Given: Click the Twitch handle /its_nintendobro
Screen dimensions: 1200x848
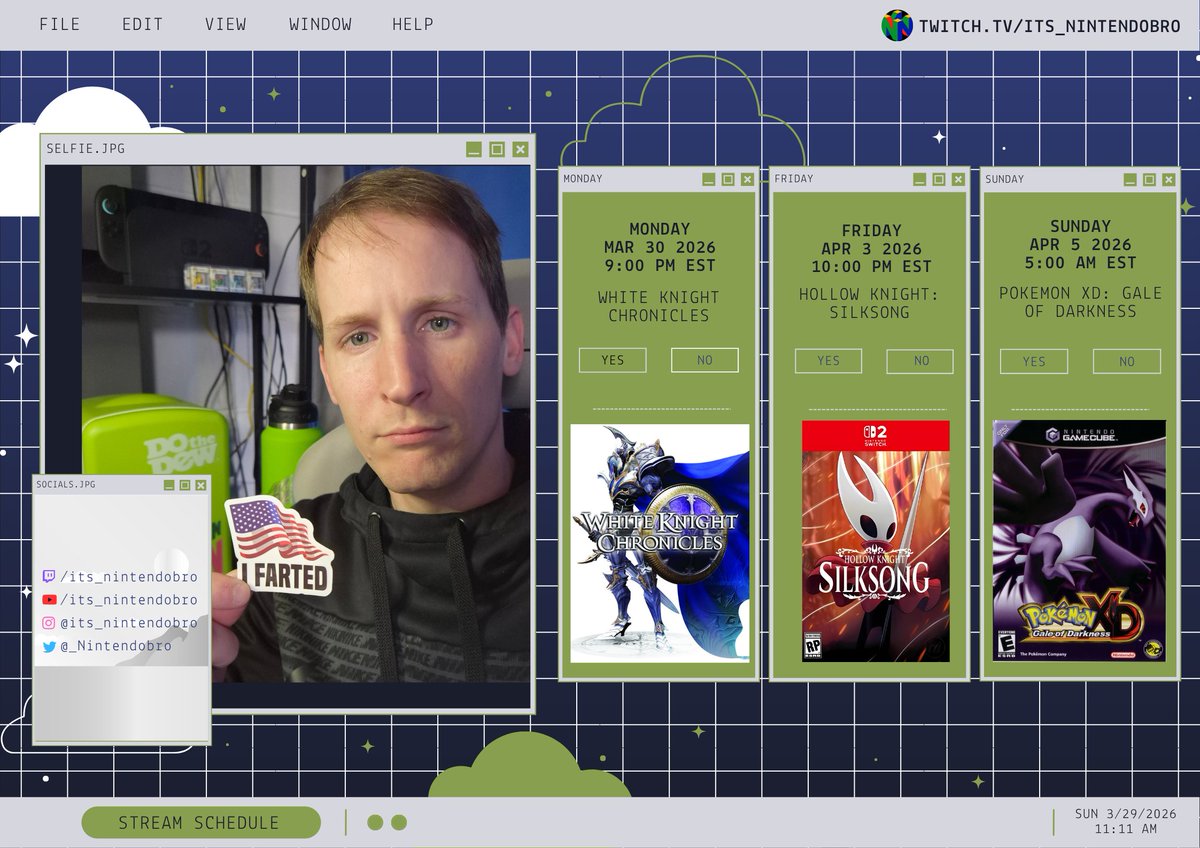Looking at the screenshot, I should [129, 577].
